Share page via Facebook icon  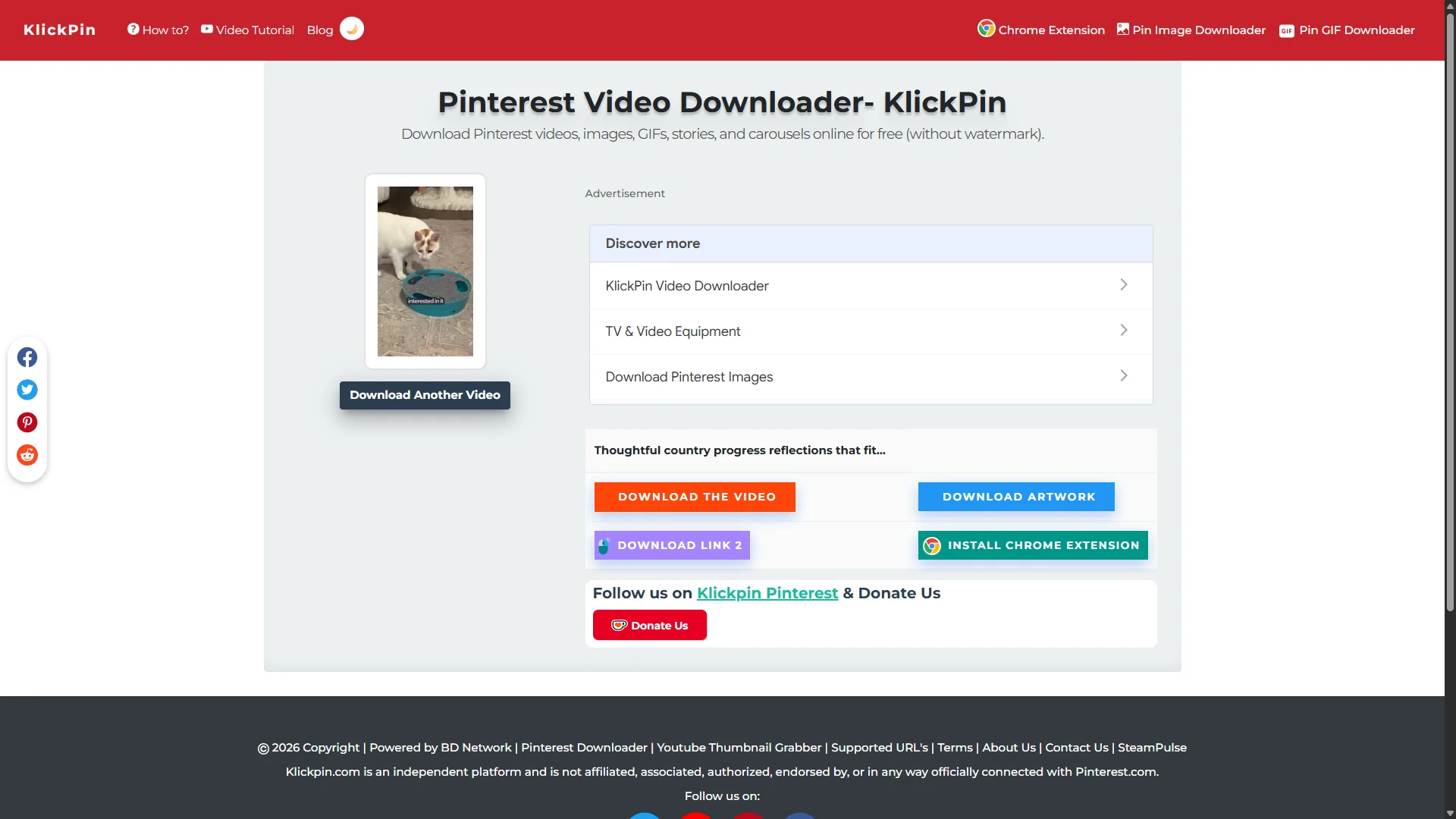coord(27,357)
